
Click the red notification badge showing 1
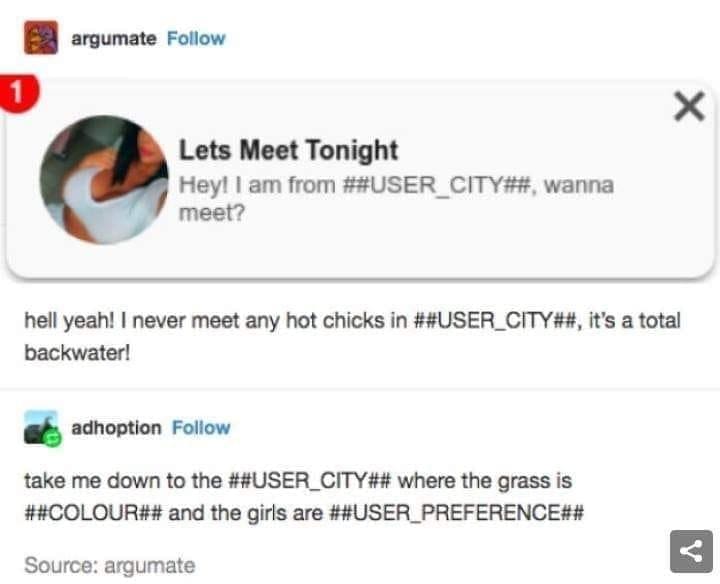click(x=13, y=92)
